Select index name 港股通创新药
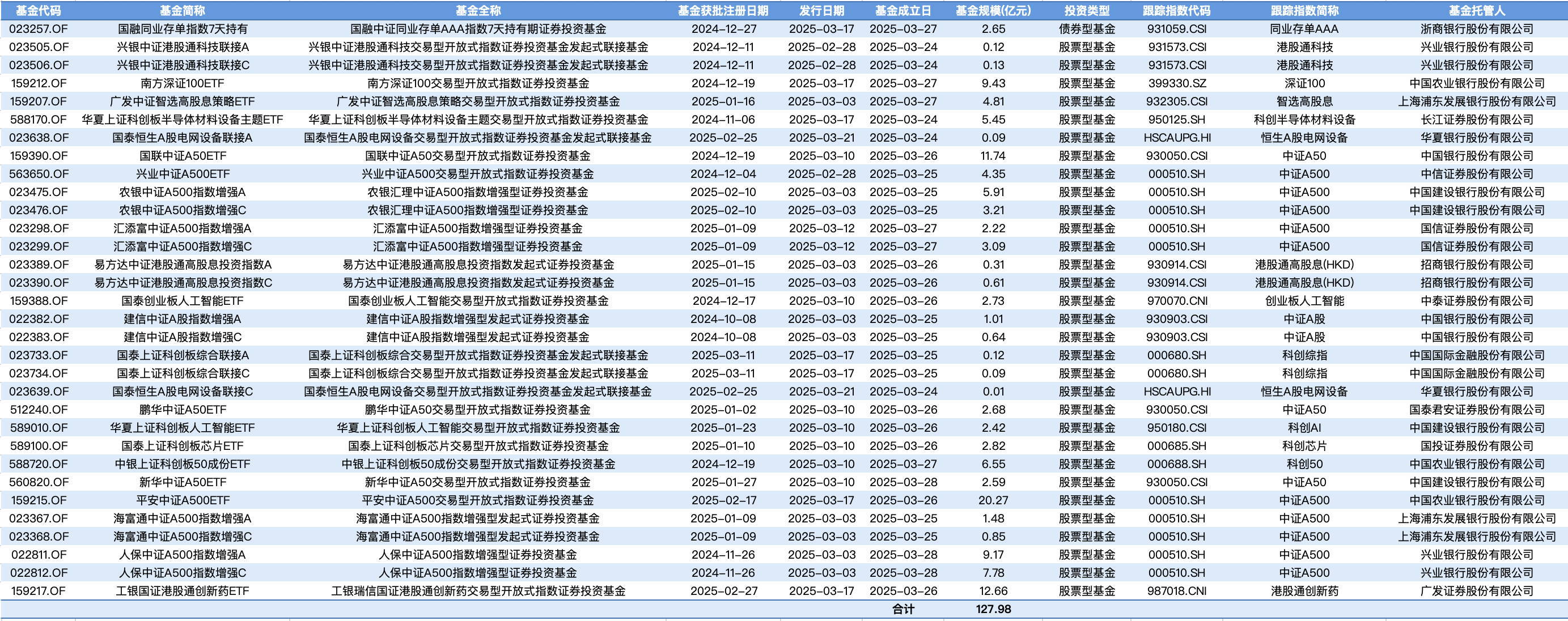This screenshot has height=621, width=1568. pos(1304,591)
